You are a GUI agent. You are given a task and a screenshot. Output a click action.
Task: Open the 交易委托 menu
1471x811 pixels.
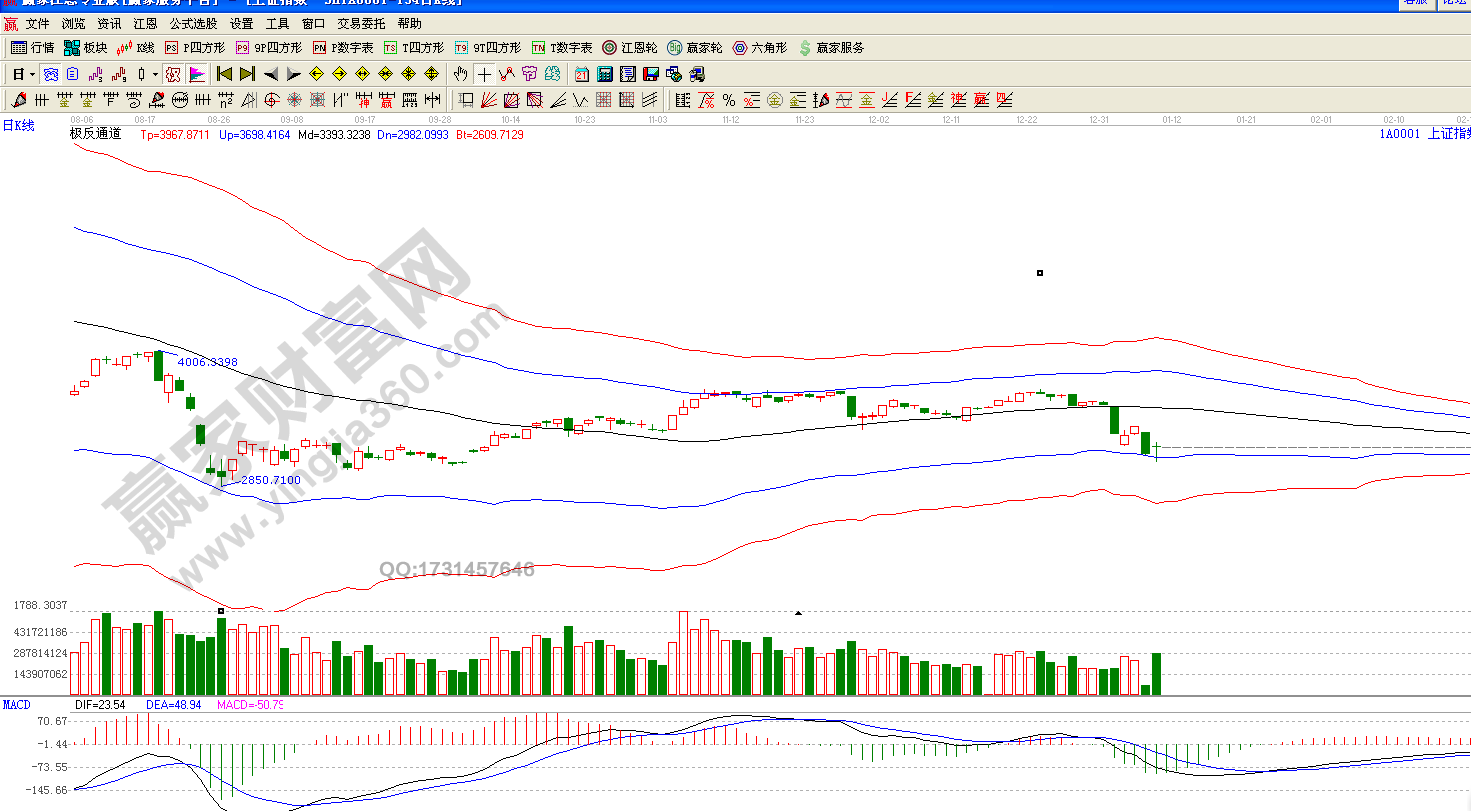coord(360,23)
